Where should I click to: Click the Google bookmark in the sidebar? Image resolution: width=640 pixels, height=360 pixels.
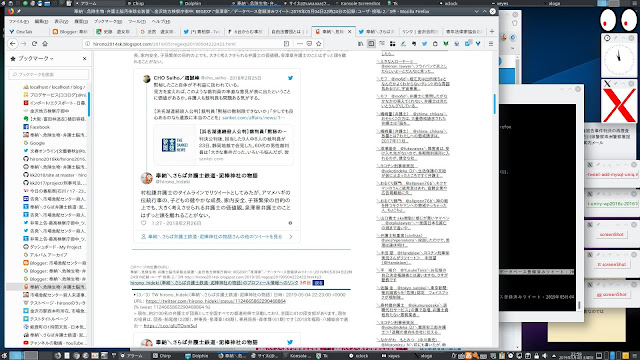[37, 143]
